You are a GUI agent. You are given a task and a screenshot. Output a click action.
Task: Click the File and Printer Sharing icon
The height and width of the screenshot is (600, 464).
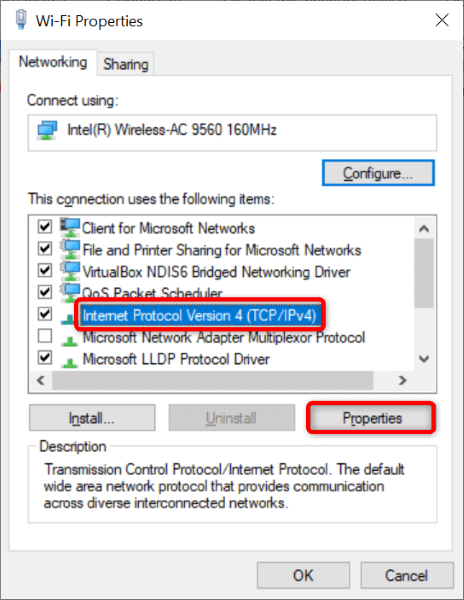pyautogui.click(x=70, y=249)
